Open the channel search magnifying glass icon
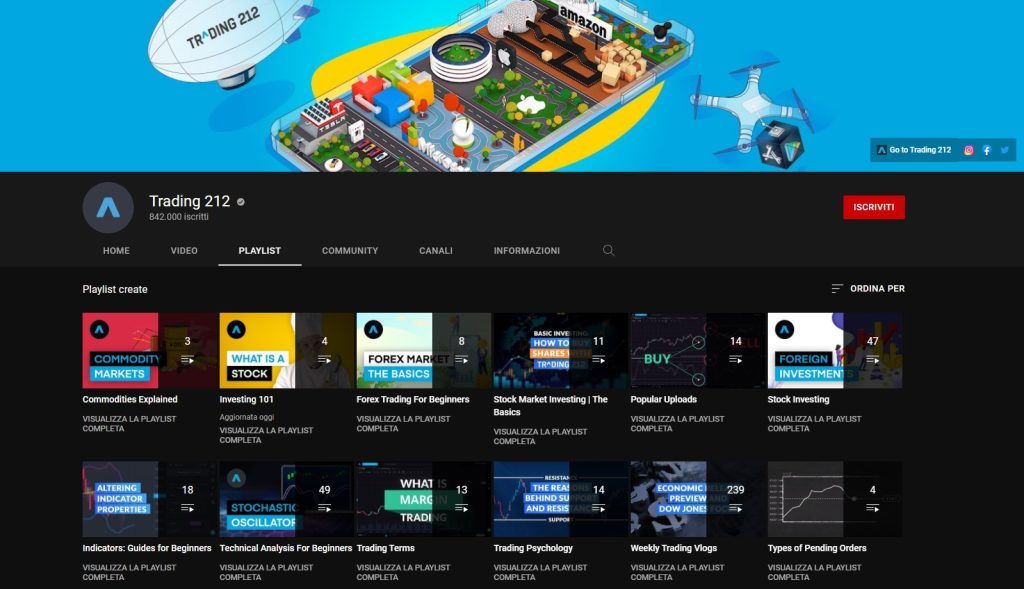This screenshot has height=589, width=1024. pos(608,251)
